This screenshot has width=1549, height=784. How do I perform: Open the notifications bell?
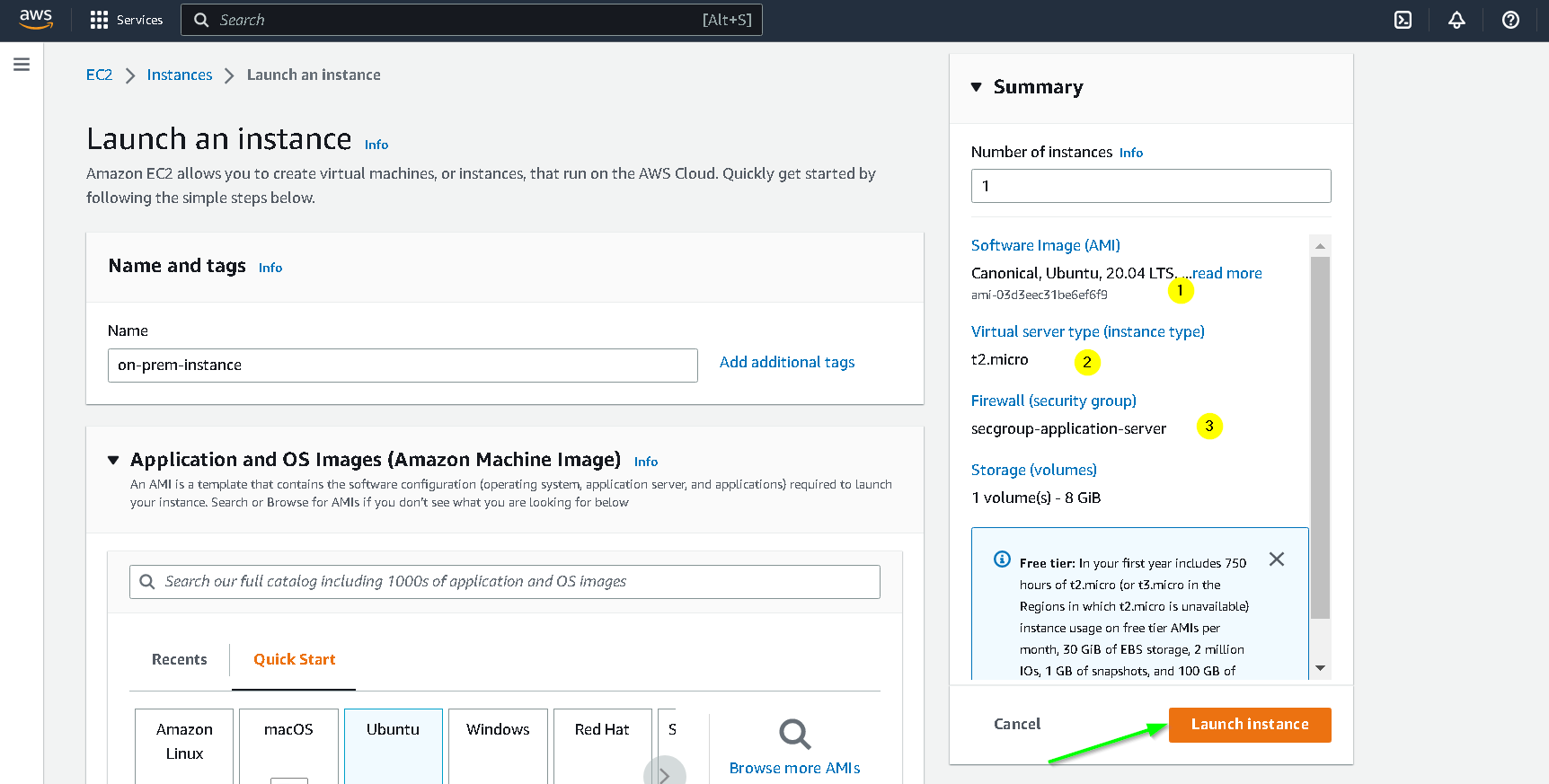[x=1456, y=20]
